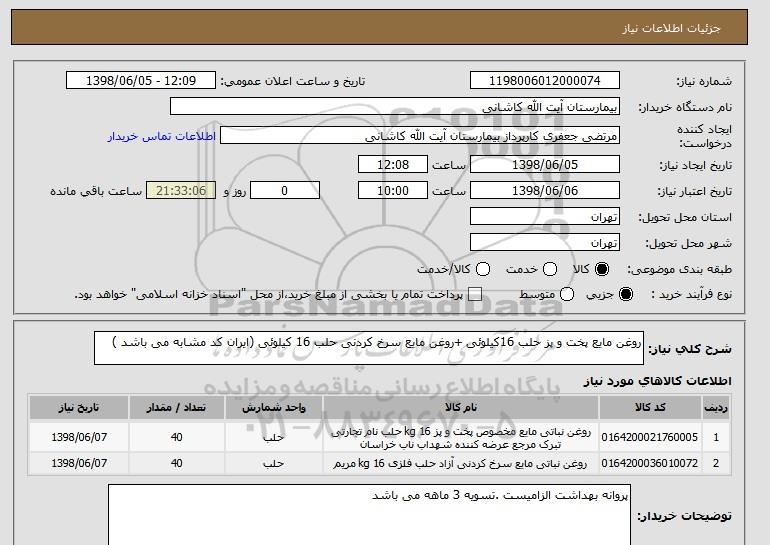This screenshot has height=545, width=770.
Task: Click the شرح کلی نیاز label
Action: (689, 349)
